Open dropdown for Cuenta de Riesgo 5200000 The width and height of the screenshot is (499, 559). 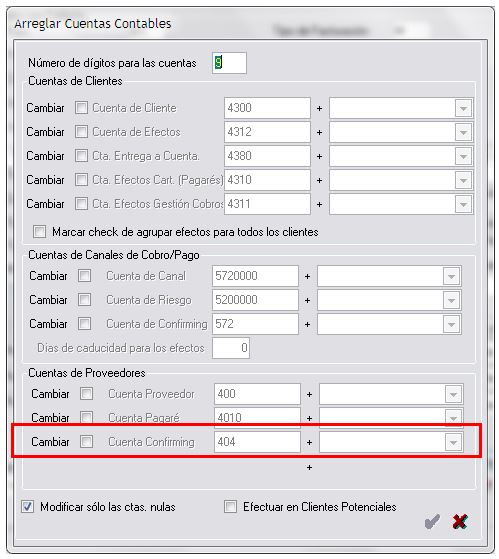[452, 300]
